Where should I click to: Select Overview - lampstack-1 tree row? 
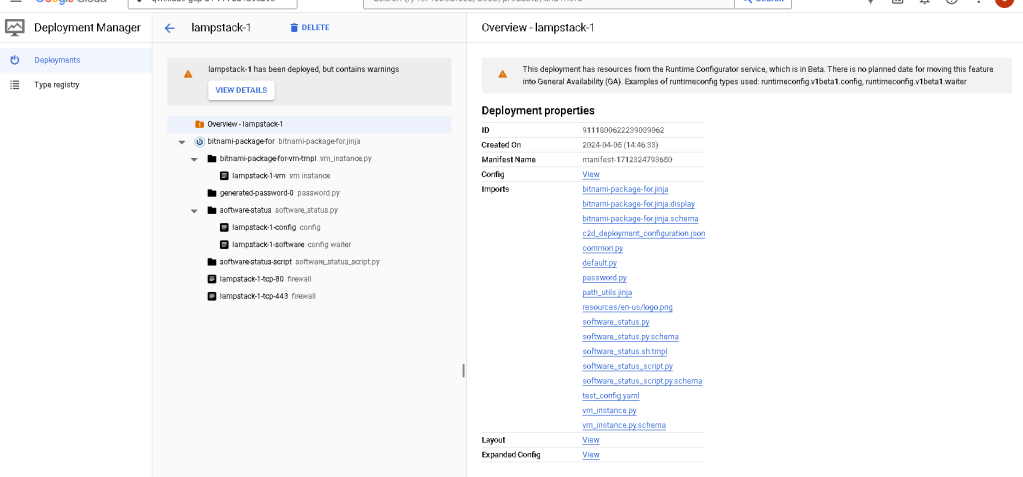pyautogui.click(x=309, y=124)
